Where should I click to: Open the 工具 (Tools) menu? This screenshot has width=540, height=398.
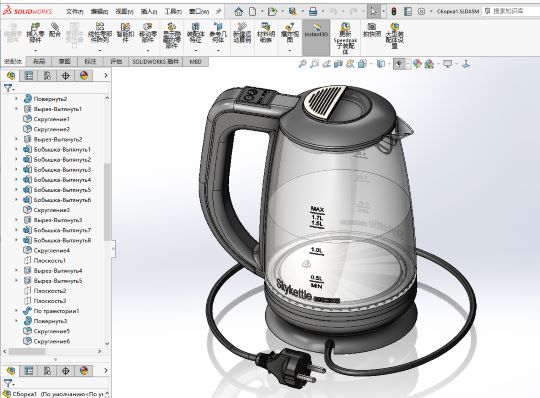pyautogui.click(x=173, y=11)
